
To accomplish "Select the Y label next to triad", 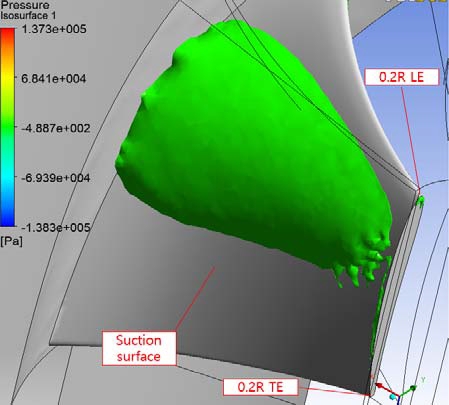I will (423, 380).
